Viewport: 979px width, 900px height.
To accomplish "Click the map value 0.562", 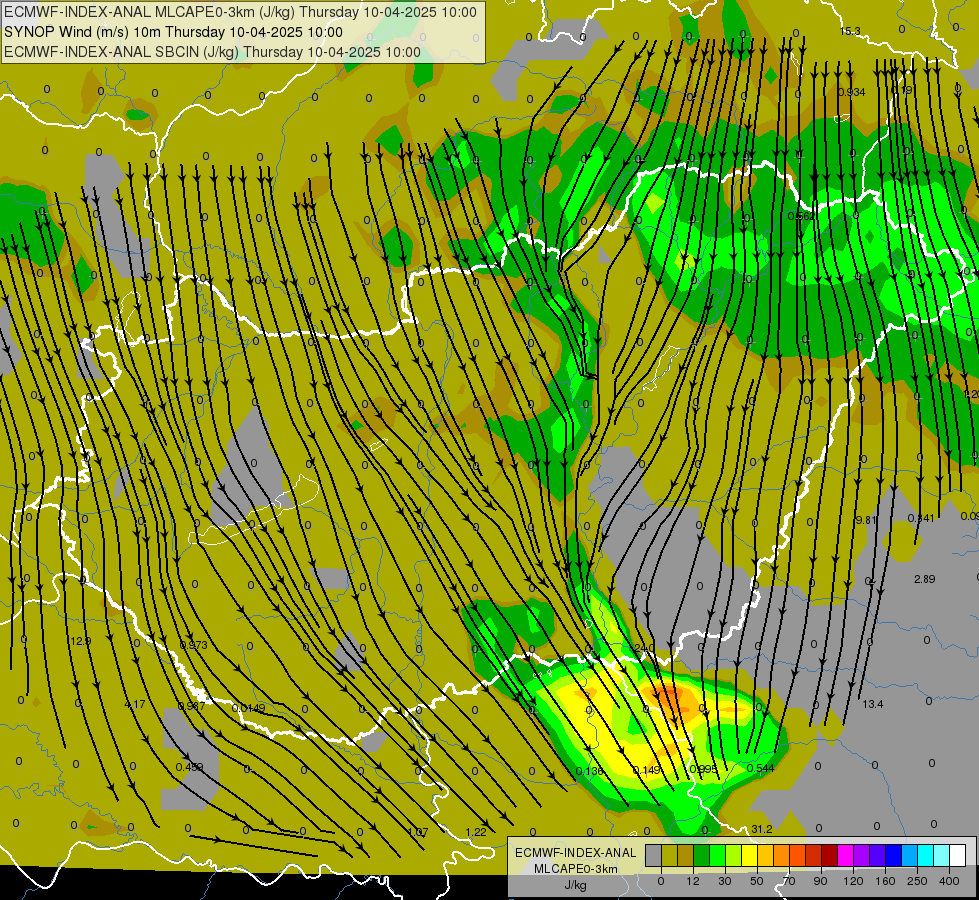I will (x=801, y=216).
